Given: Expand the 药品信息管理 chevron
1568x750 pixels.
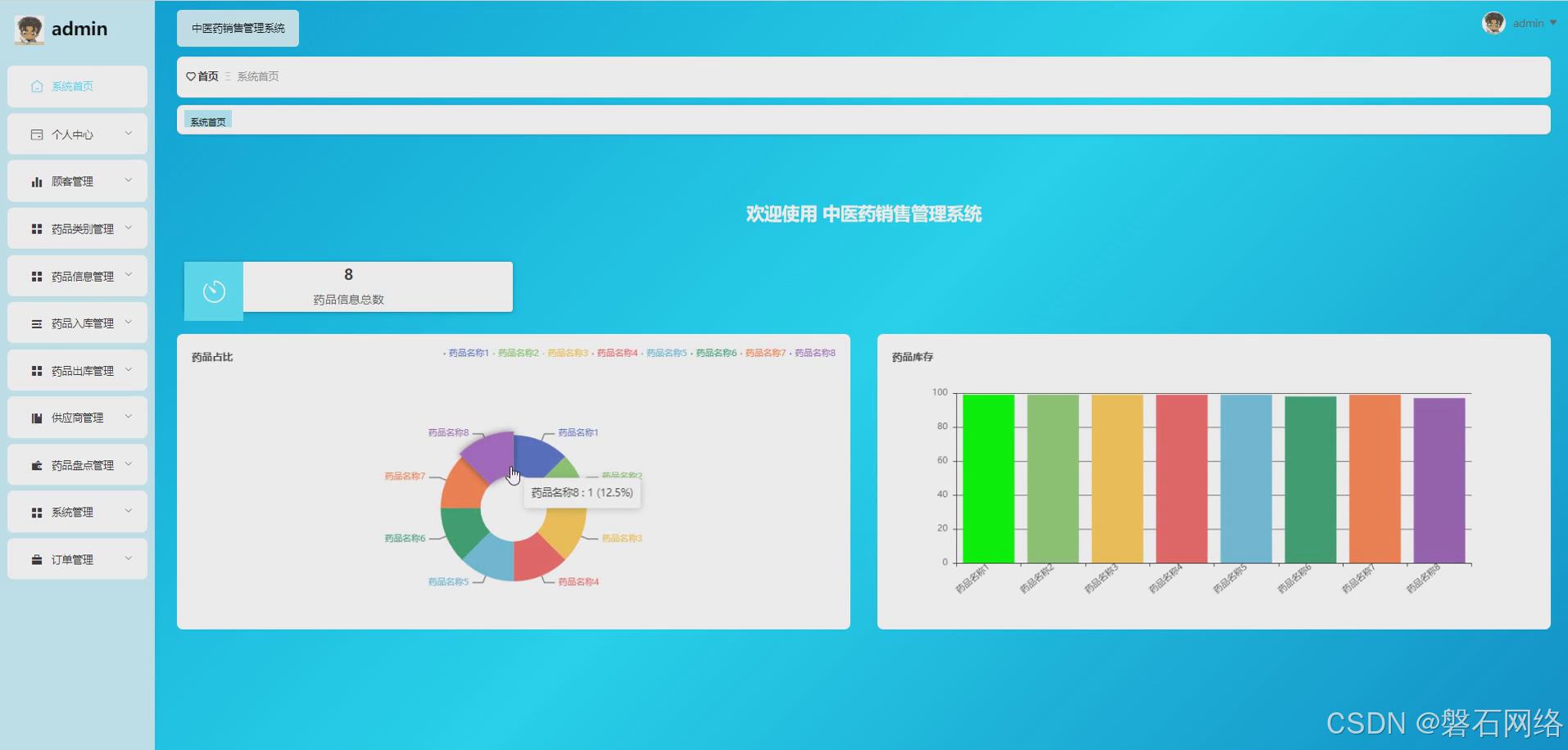Looking at the screenshot, I should 129,275.
